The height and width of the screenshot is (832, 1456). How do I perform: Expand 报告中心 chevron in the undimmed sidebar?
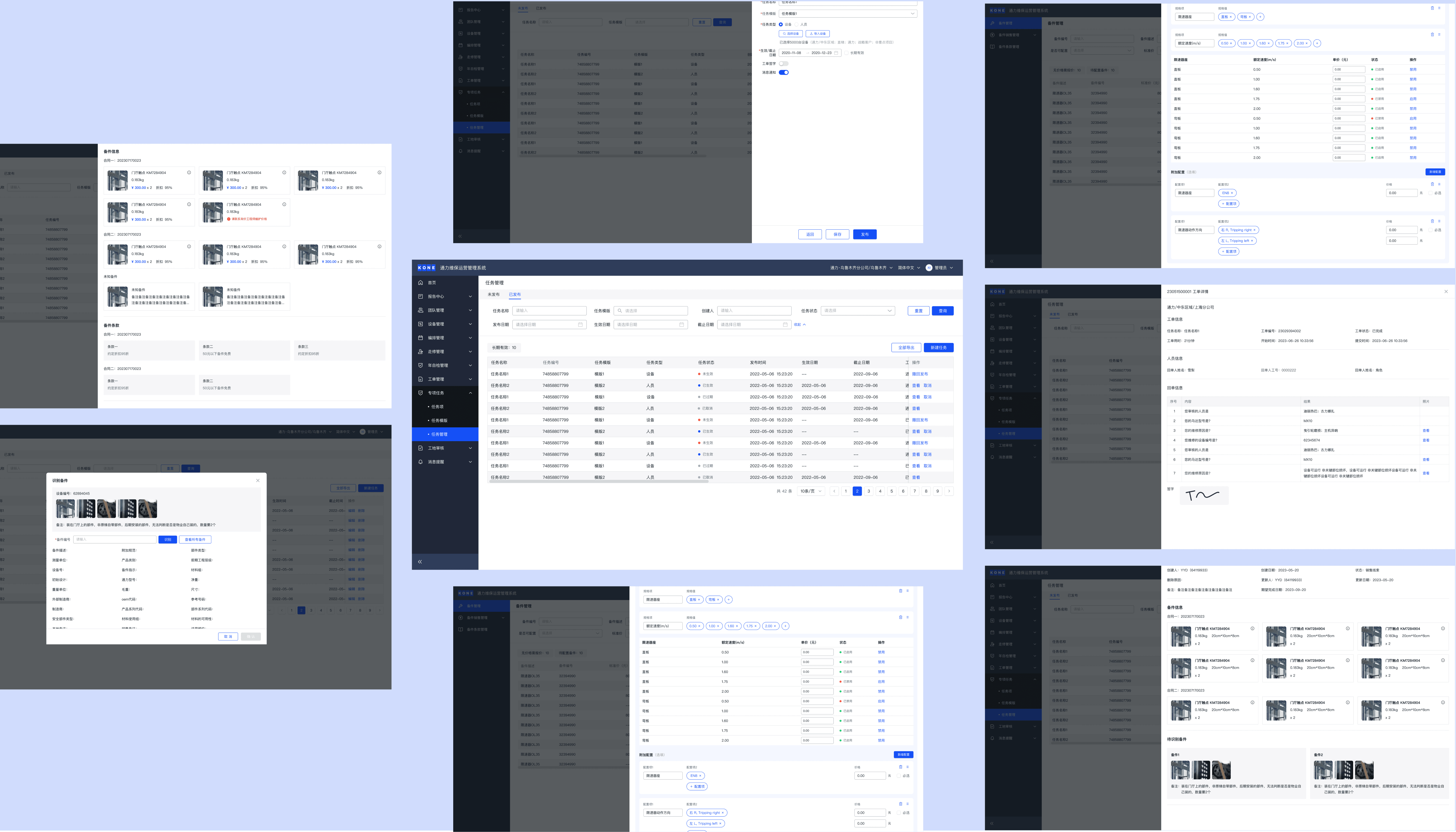click(x=470, y=296)
